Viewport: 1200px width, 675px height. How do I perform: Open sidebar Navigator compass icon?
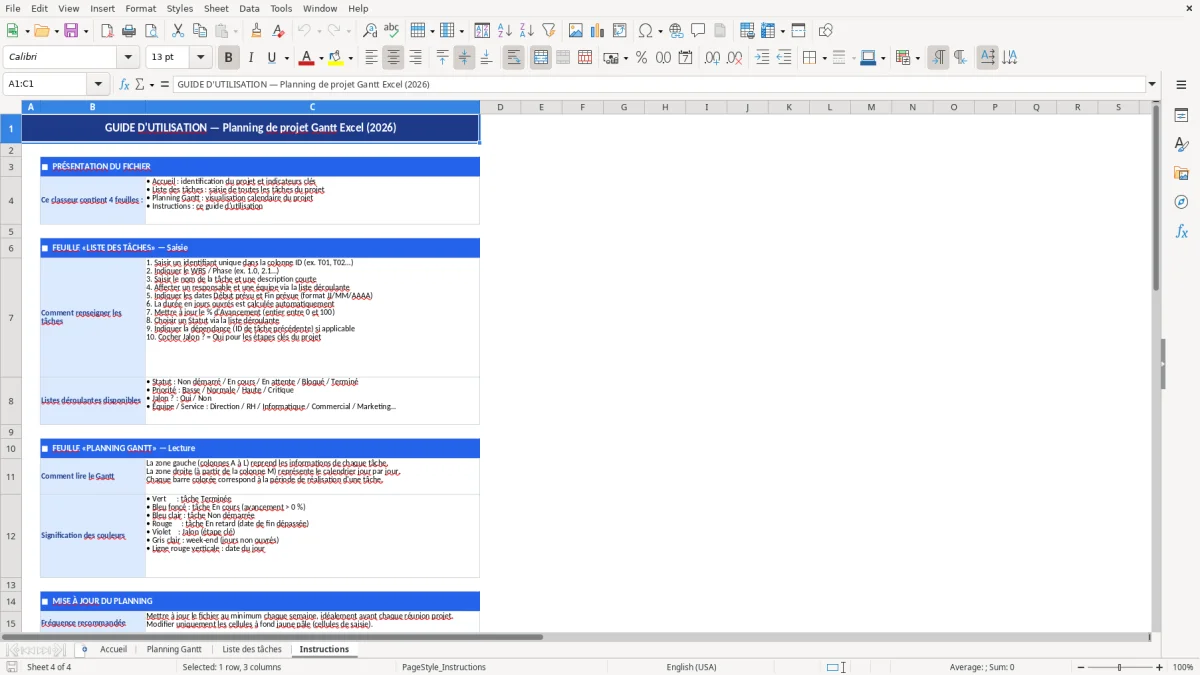click(1181, 203)
